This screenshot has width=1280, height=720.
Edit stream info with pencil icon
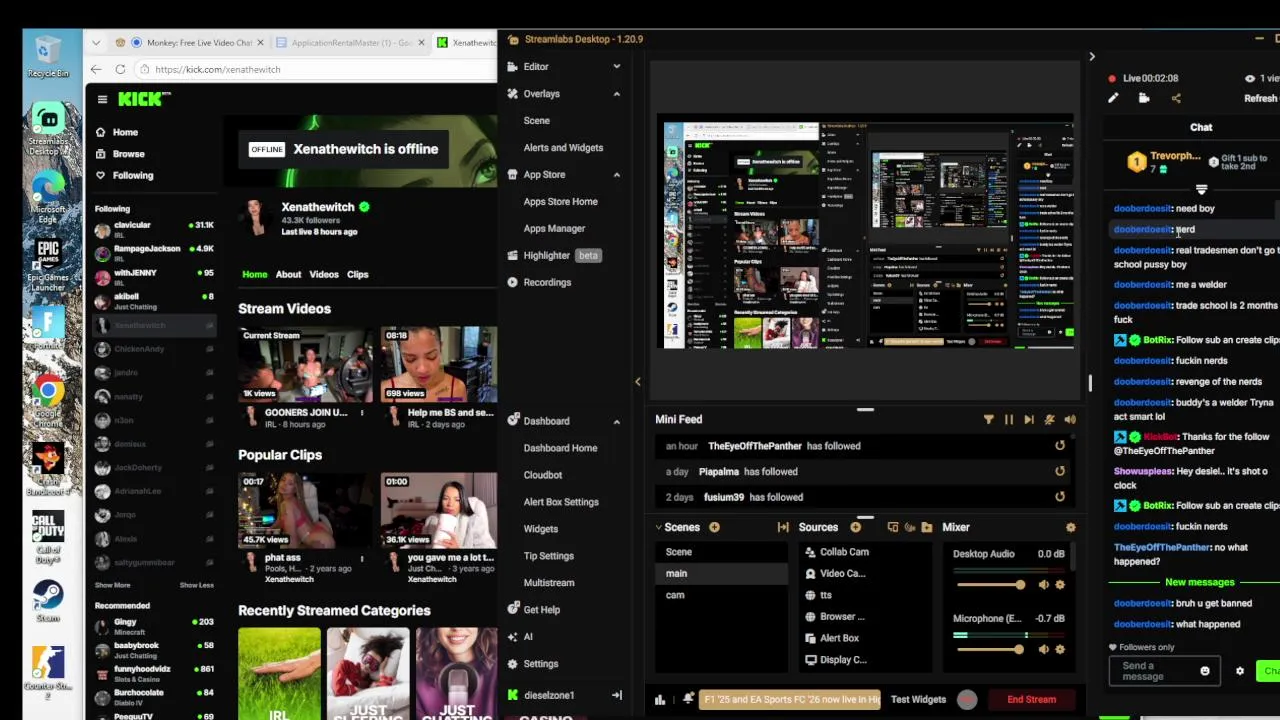pos(1113,98)
